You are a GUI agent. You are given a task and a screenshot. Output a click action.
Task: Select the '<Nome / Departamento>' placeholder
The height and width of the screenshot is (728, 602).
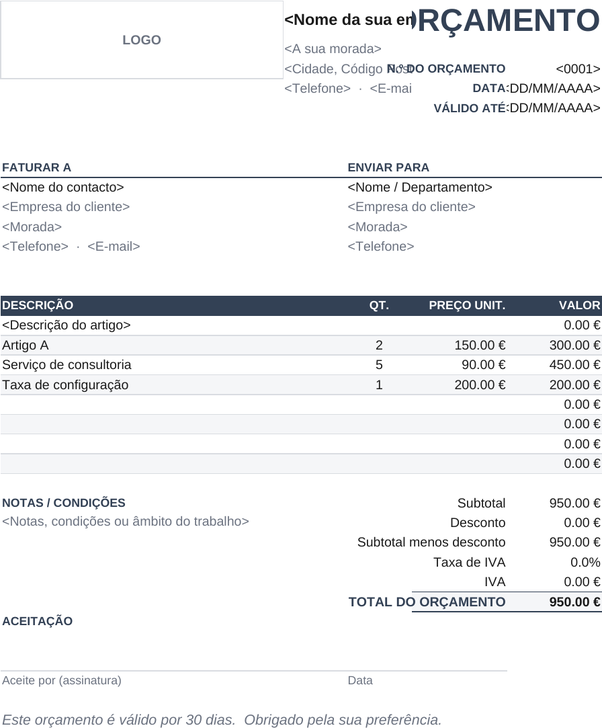[x=420, y=187]
